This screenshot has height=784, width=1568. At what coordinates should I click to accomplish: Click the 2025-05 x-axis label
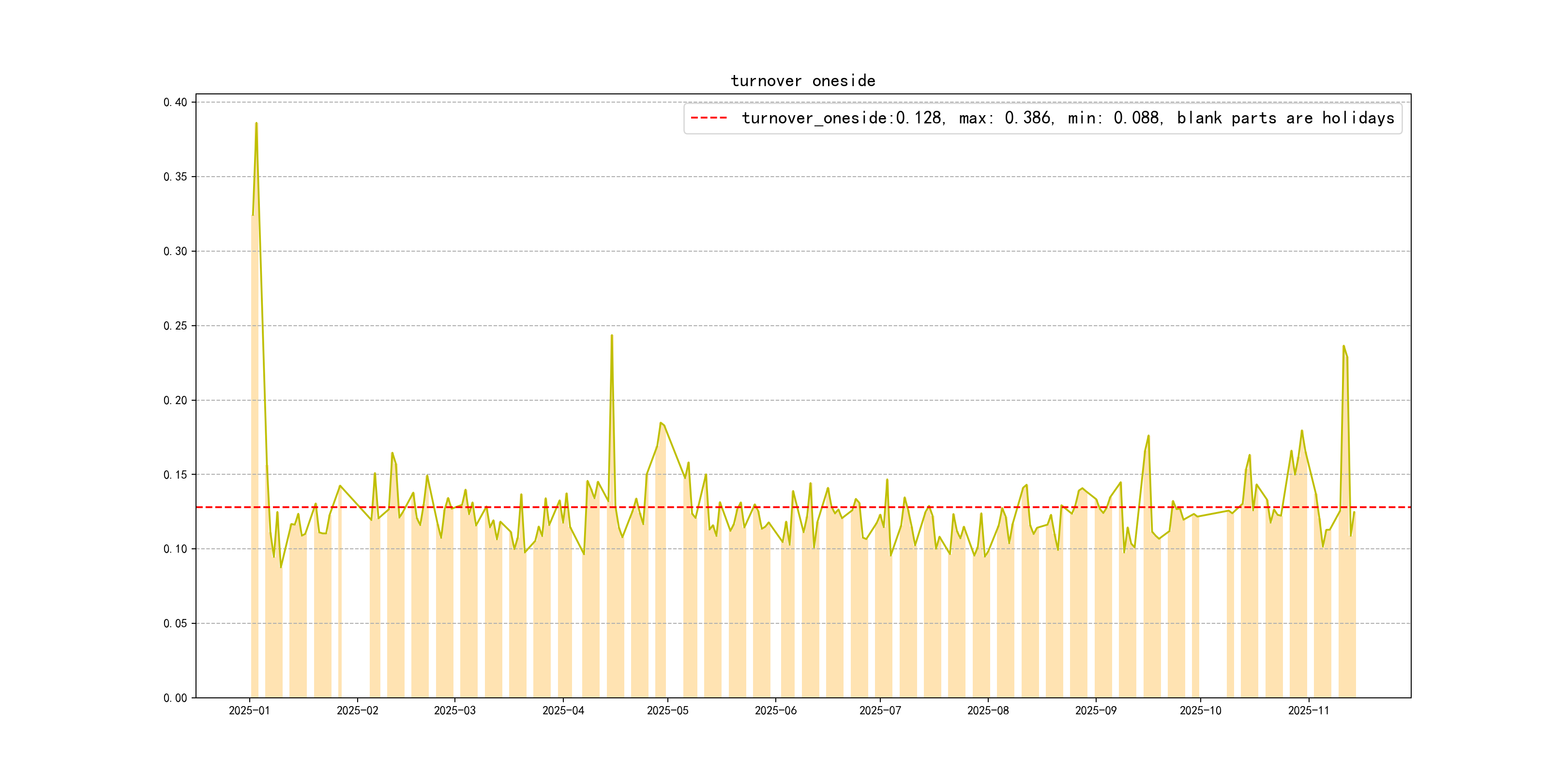click(x=667, y=710)
